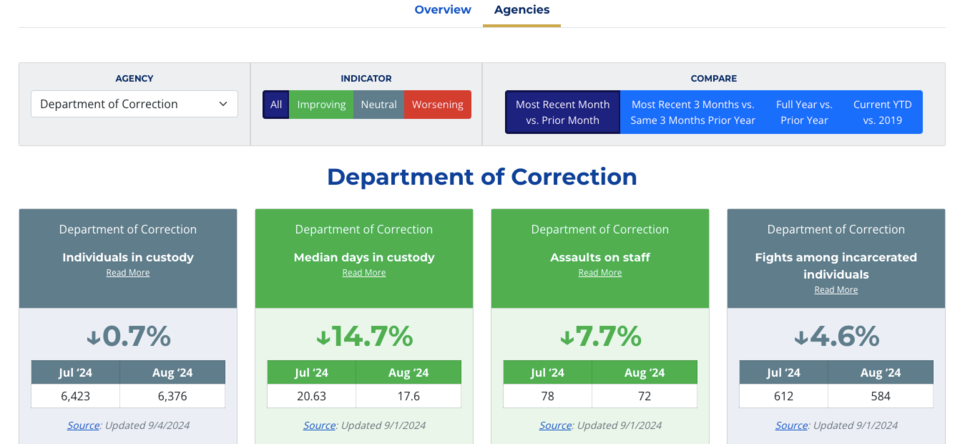This screenshot has height=444, width=960.
Task: Click the 17.6 table cell
Action: [408, 396]
